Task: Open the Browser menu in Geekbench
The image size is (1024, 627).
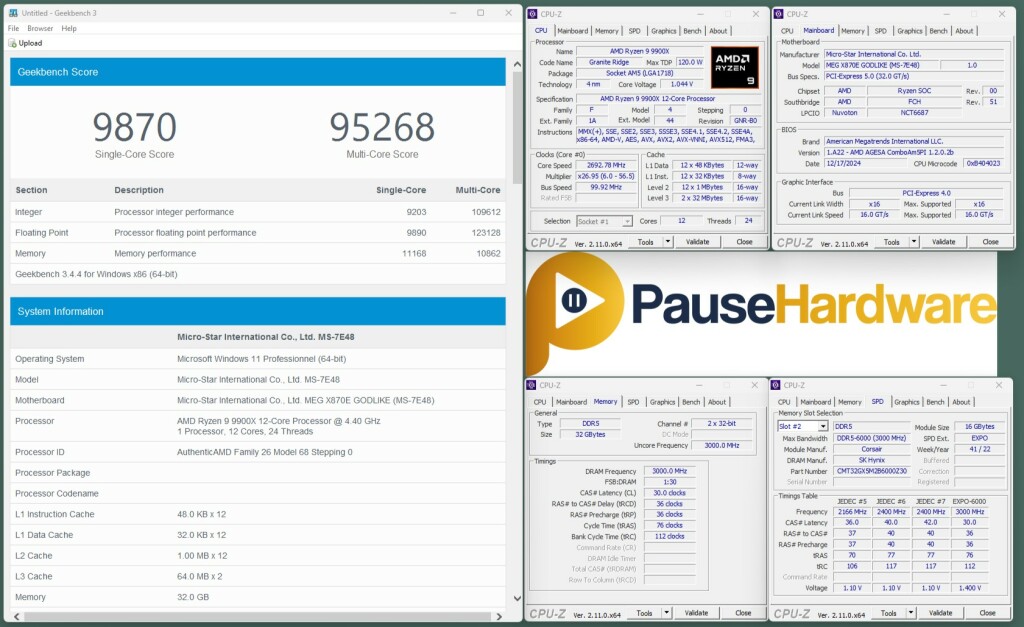Action: point(40,28)
